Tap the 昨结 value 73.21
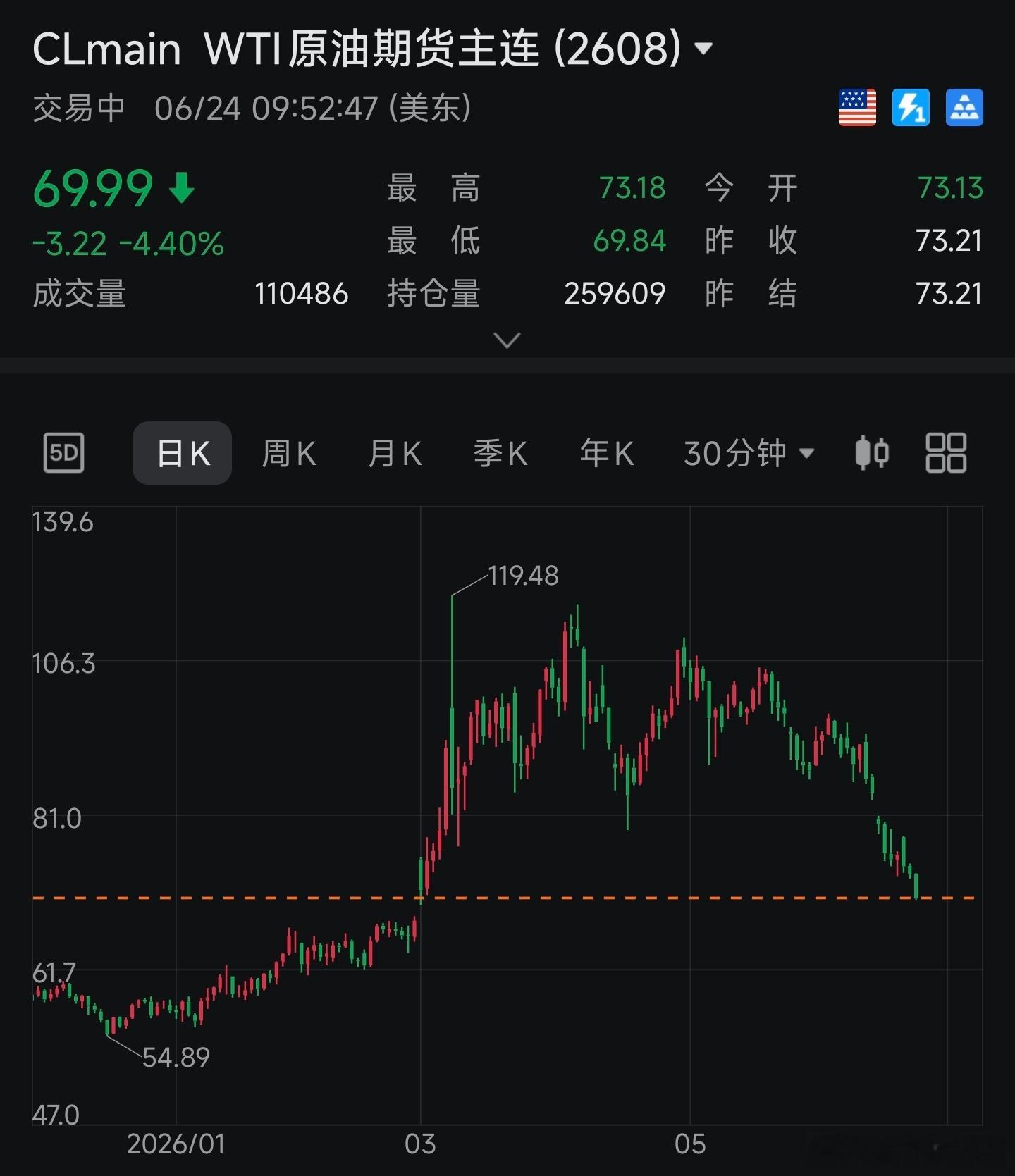This screenshot has width=1015, height=1176. pyautogui.click(x=949, y=294)
